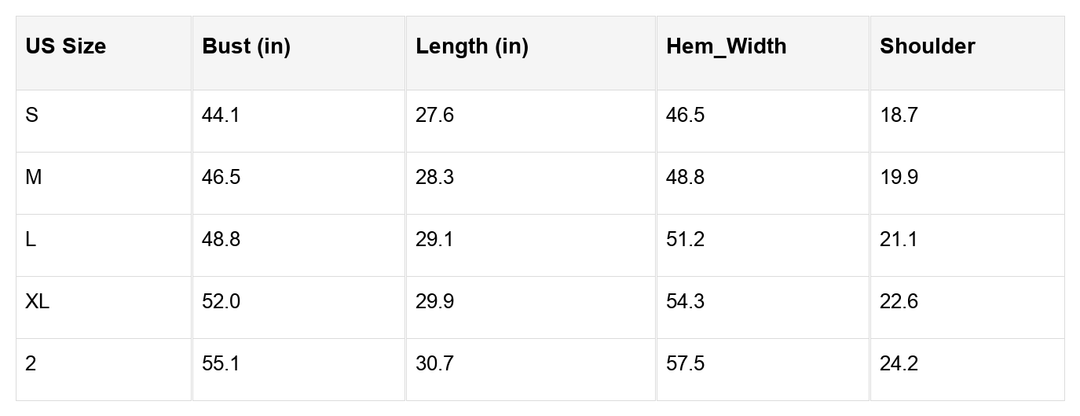The height and width of the screenshot is (416, 1080).
Task: Select the XL size row label
Action: pos(37,301)
